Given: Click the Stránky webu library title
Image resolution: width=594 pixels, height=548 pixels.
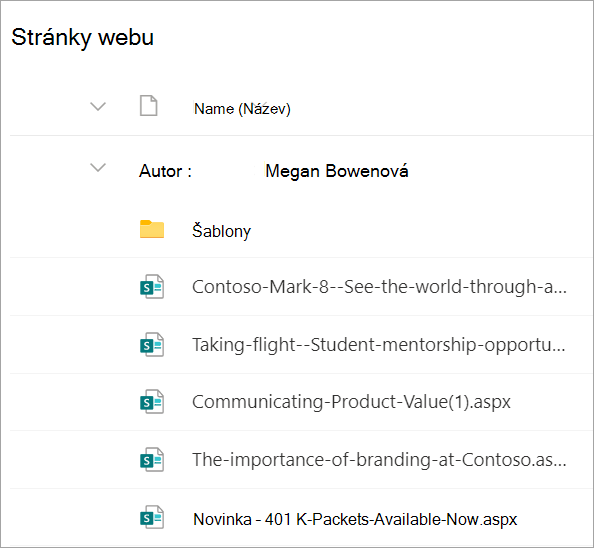Looking at the screenshot, I should coord(83,37).
